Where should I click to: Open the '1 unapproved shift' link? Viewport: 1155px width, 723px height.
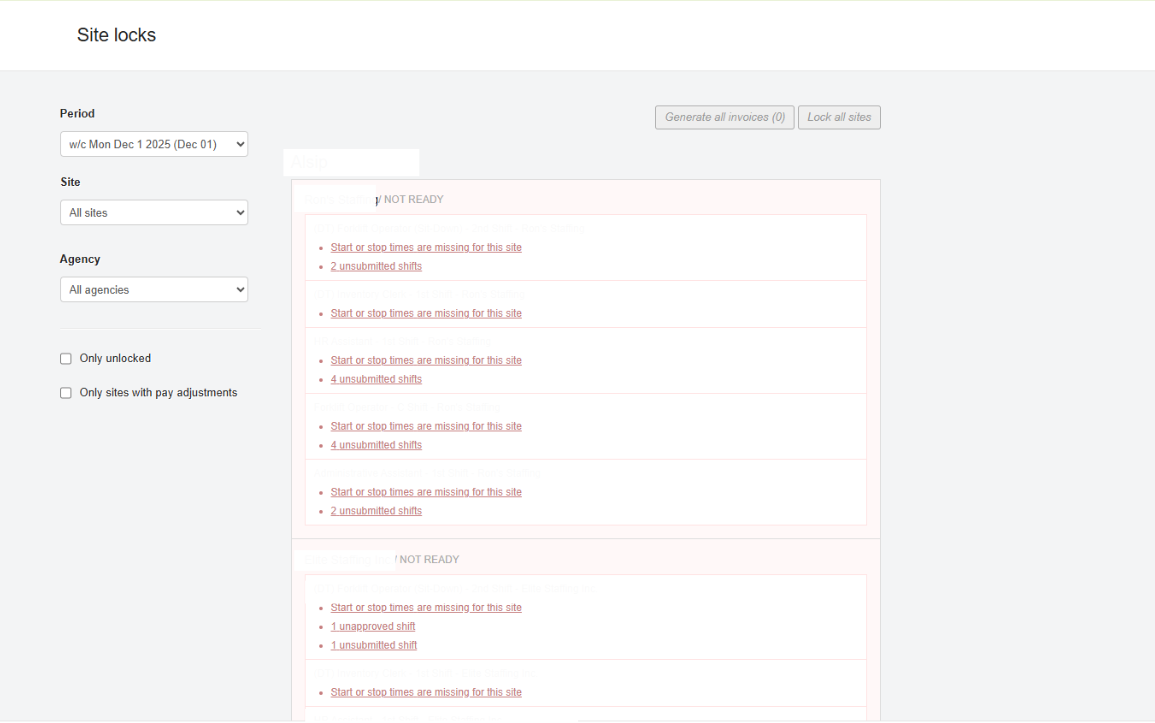pos(373,627)
